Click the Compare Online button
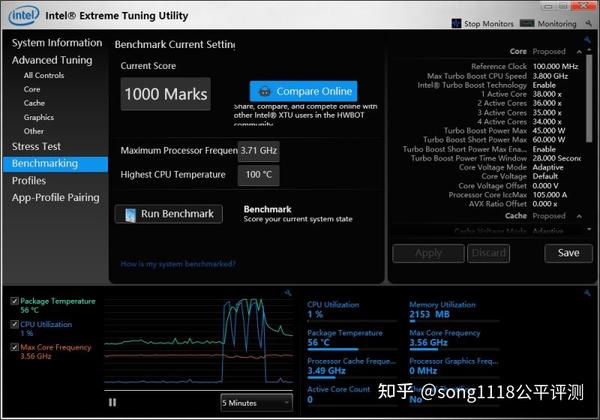Viewport: 600px width, 420px height. tap(303, 91)
